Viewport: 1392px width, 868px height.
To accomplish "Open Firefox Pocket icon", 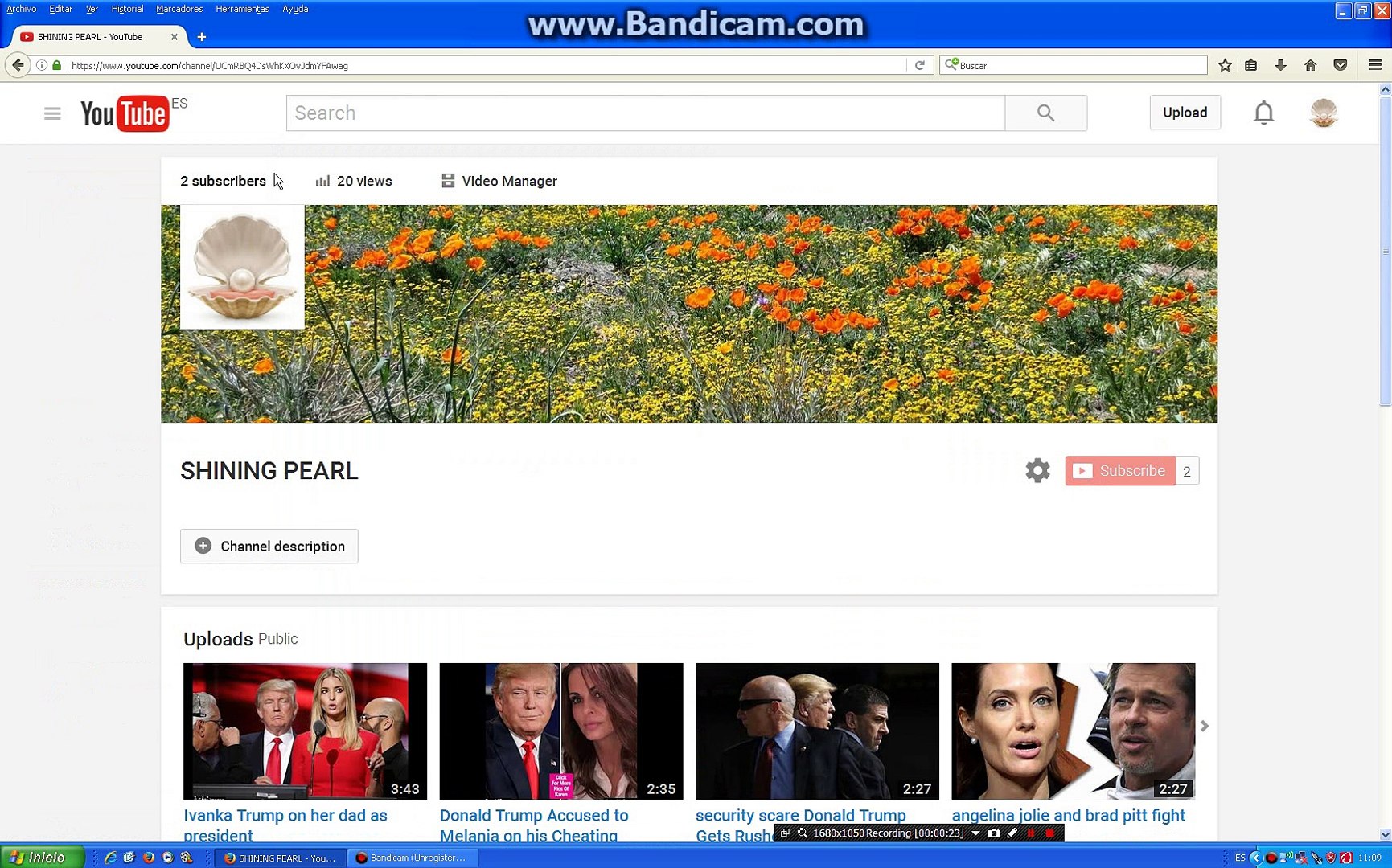I will (x=1340, y=65).
